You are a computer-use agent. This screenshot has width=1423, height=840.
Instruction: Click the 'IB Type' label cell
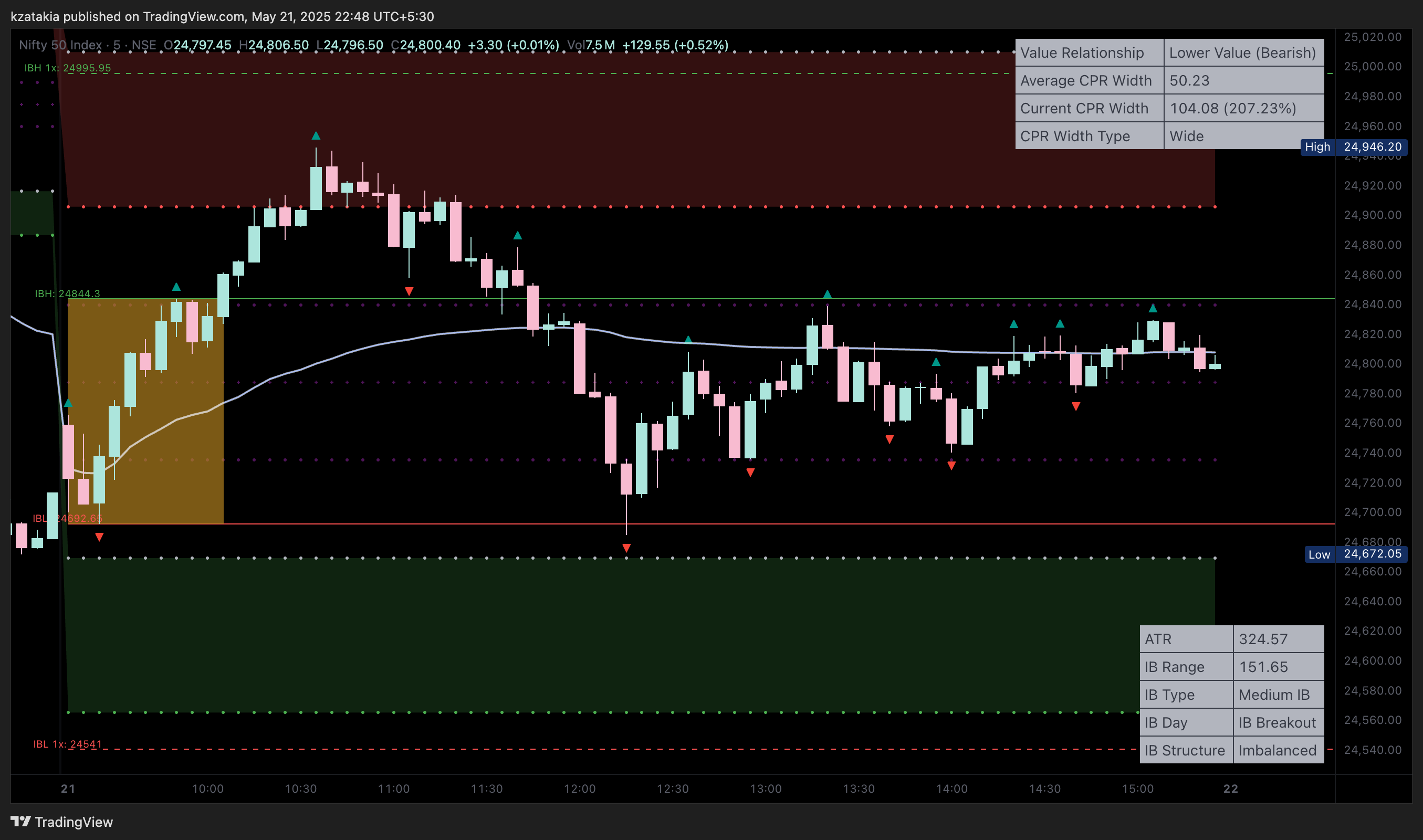[1186, 695]
